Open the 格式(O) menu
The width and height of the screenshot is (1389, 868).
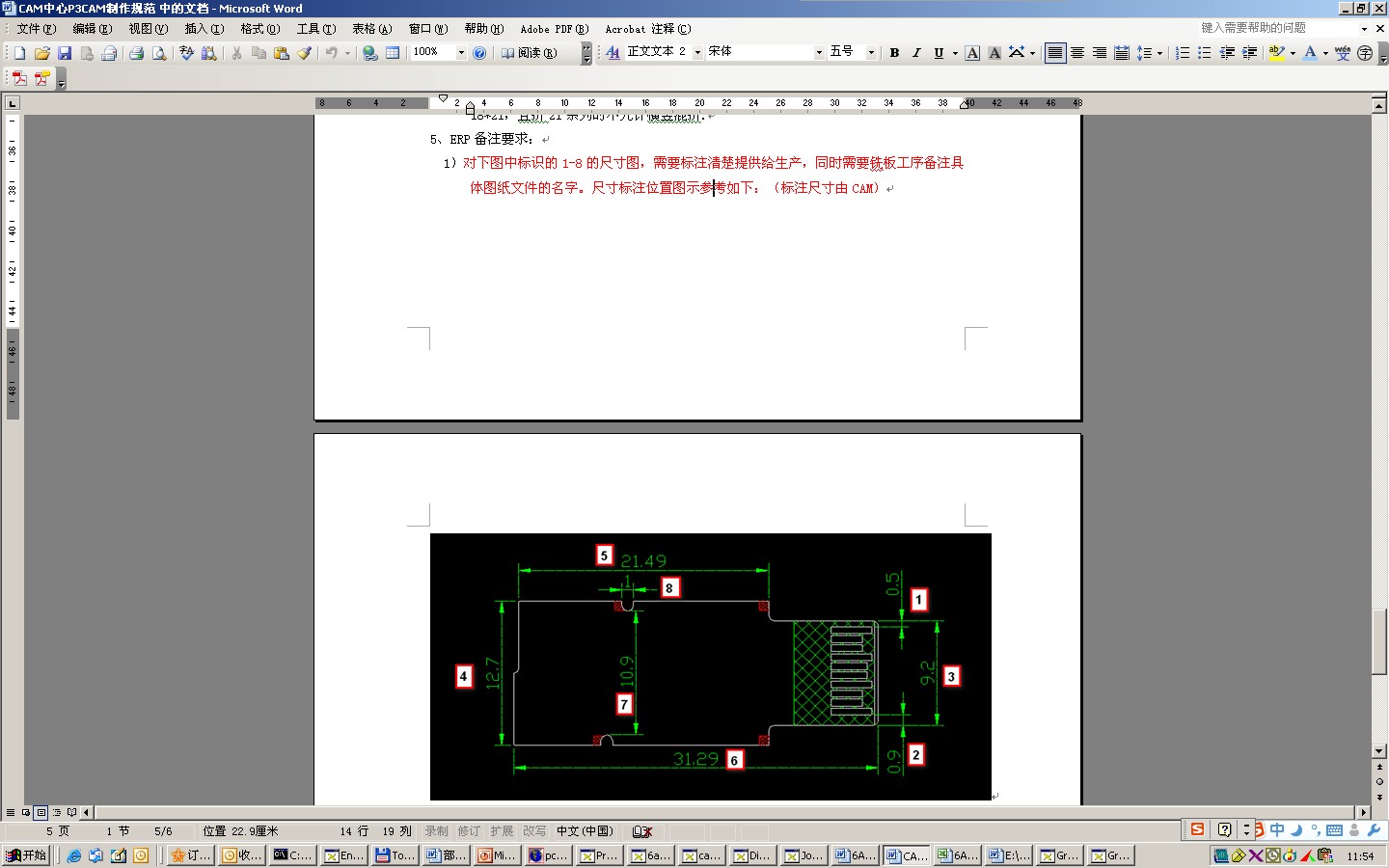point(260,29)
